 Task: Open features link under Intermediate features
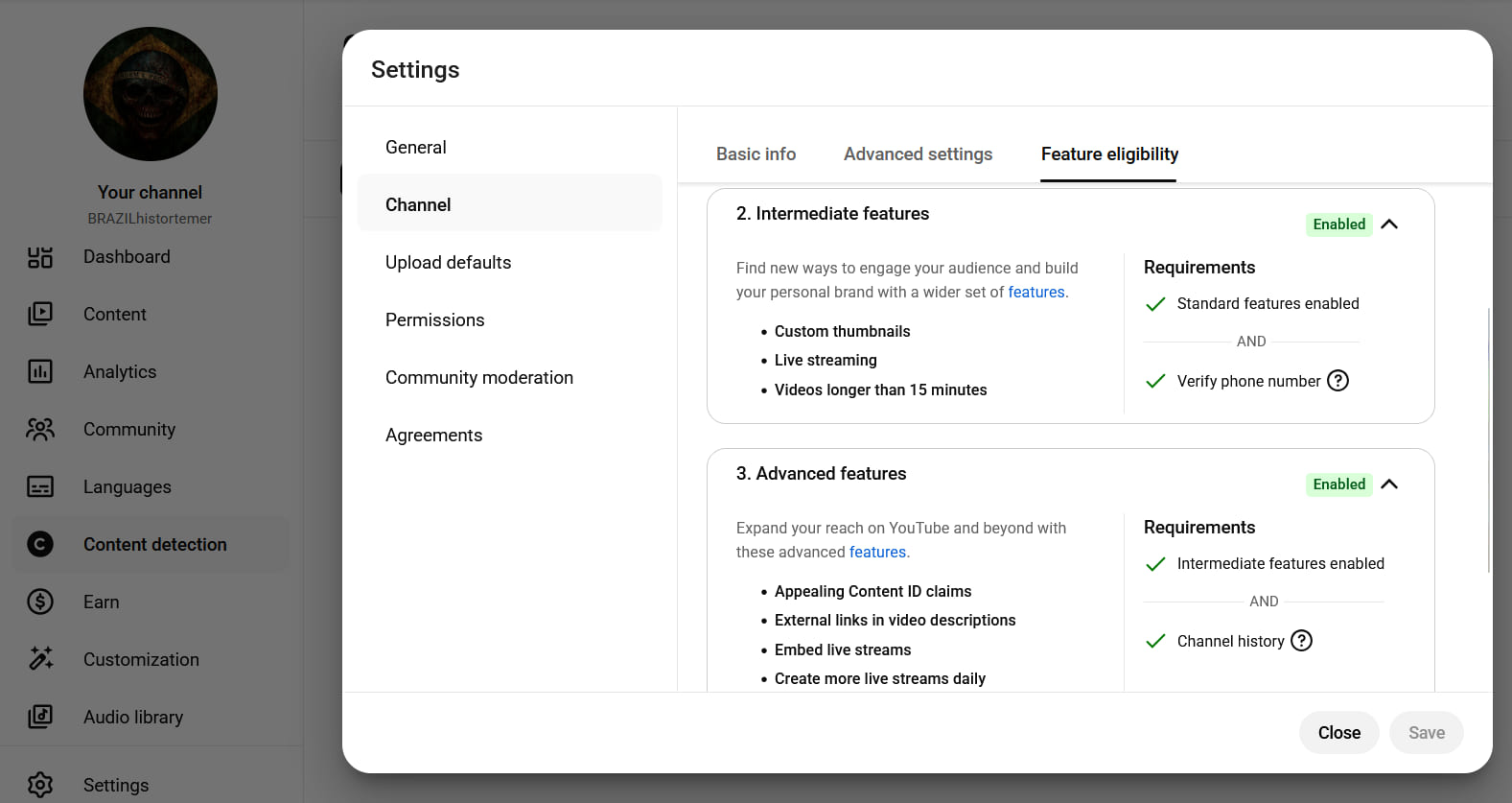[1035, 293]
